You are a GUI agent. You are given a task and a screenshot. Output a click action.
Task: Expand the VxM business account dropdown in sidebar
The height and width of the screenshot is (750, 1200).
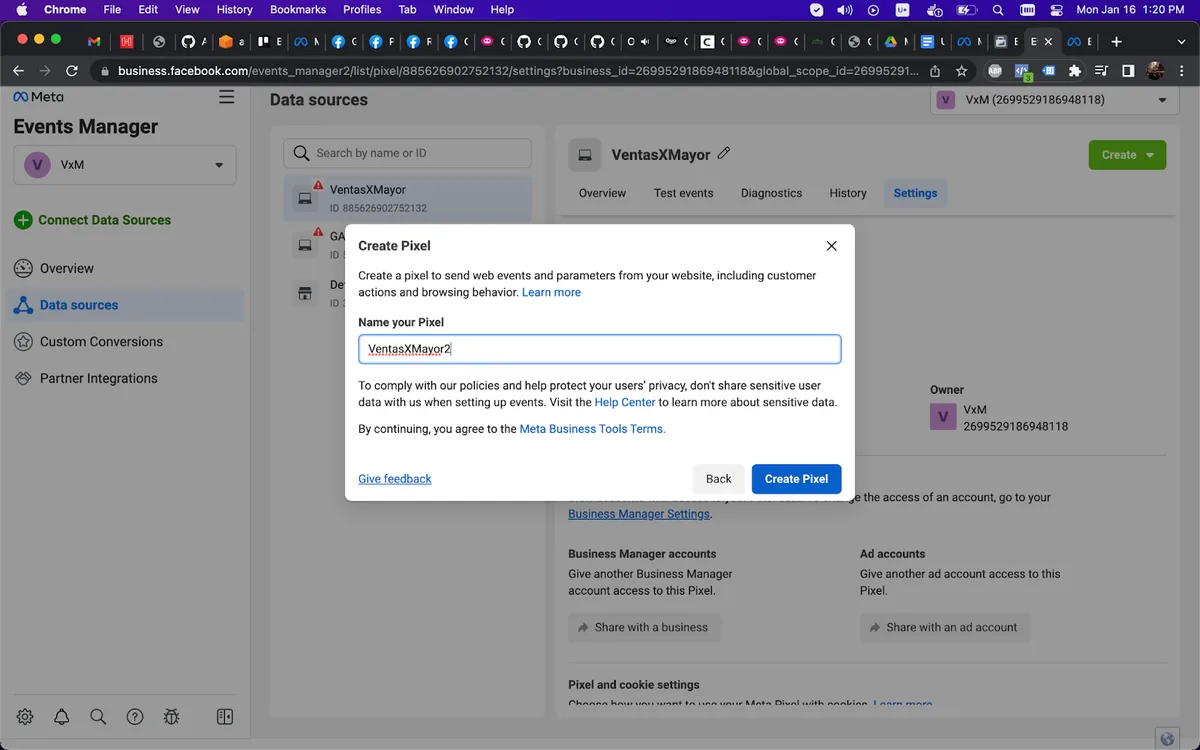pos(125,165)
